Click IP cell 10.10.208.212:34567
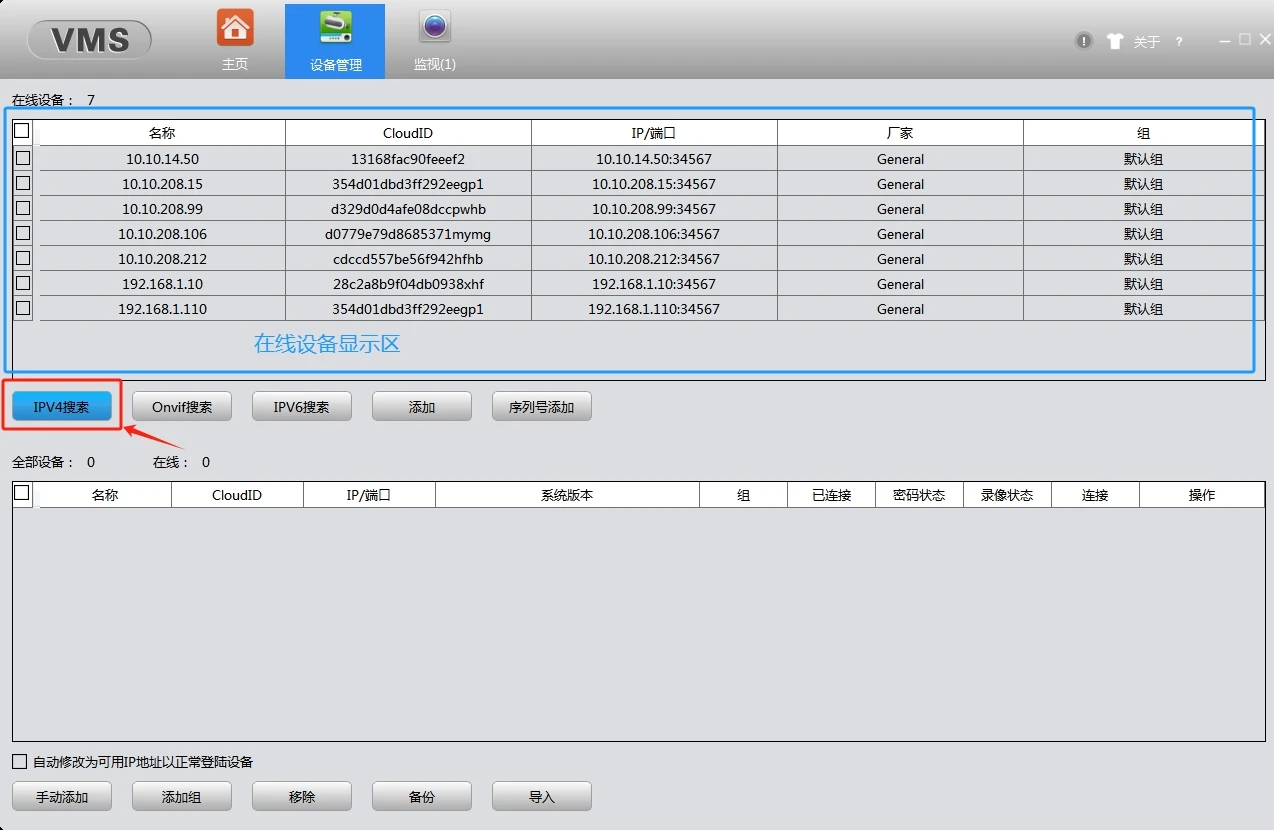Screen dimensions: 1274x830 point(654,259)
